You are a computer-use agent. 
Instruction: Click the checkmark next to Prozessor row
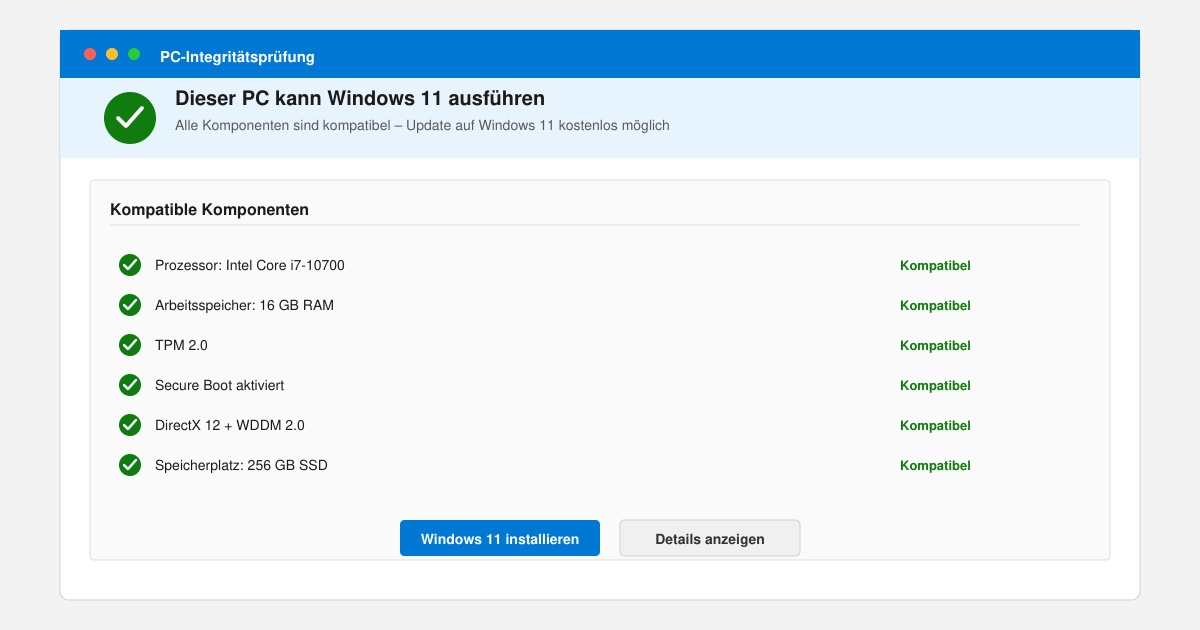[130, 265]
